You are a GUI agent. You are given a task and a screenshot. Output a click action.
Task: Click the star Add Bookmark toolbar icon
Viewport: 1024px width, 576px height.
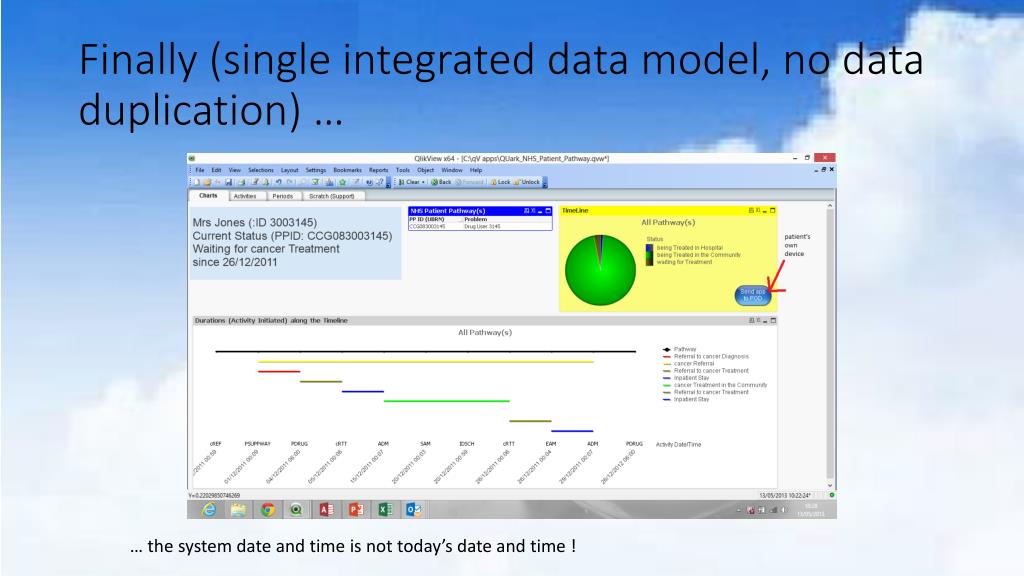342,182
